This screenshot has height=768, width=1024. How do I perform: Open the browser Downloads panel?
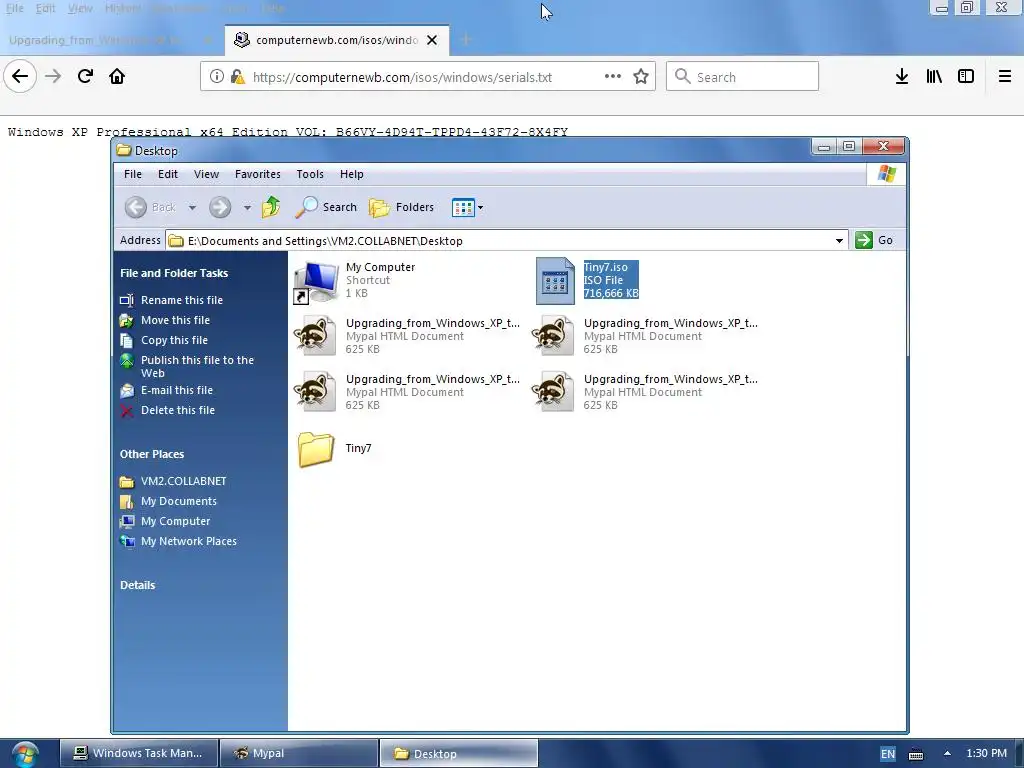tap(902, 76)
